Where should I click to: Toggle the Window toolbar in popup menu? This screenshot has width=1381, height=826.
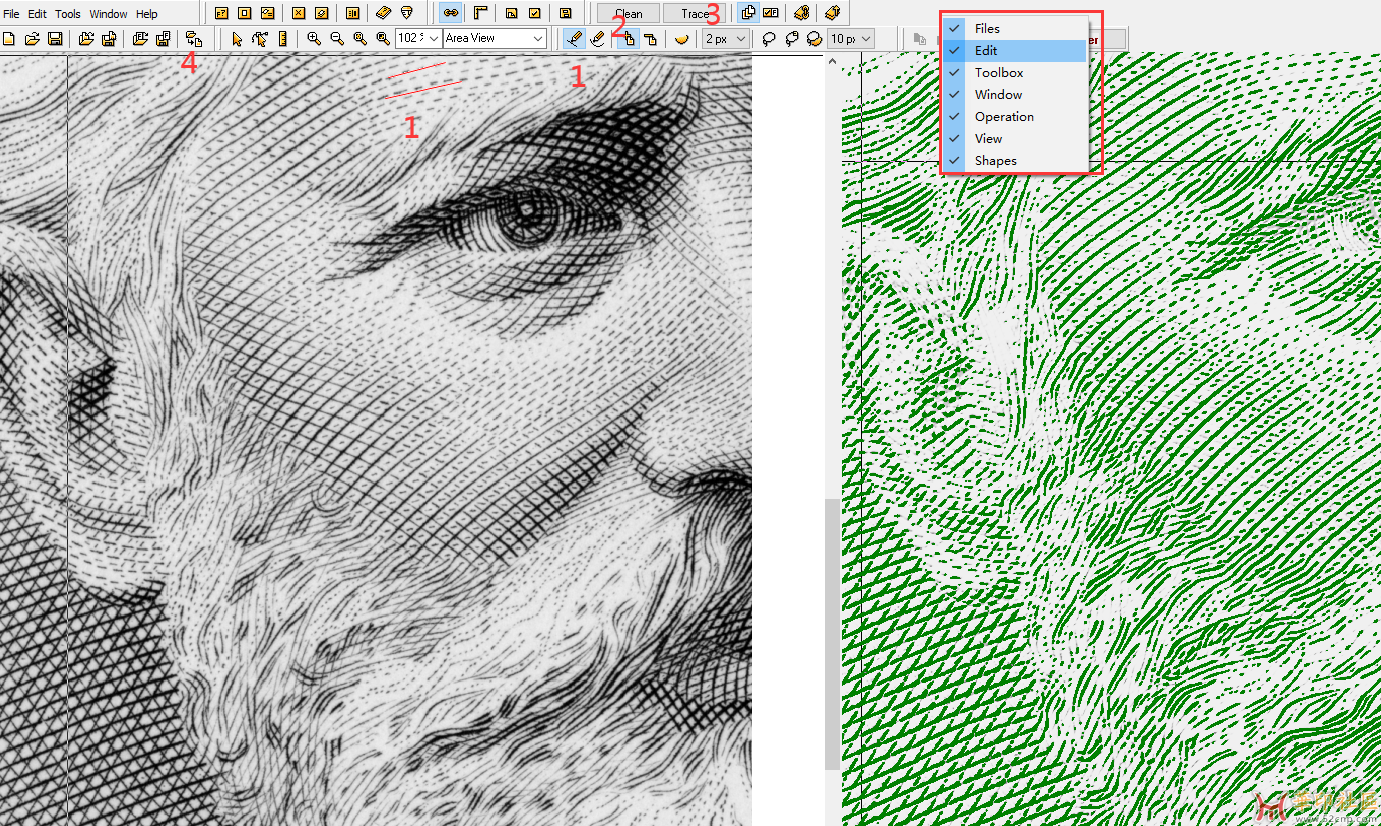tap(1014, 94)
